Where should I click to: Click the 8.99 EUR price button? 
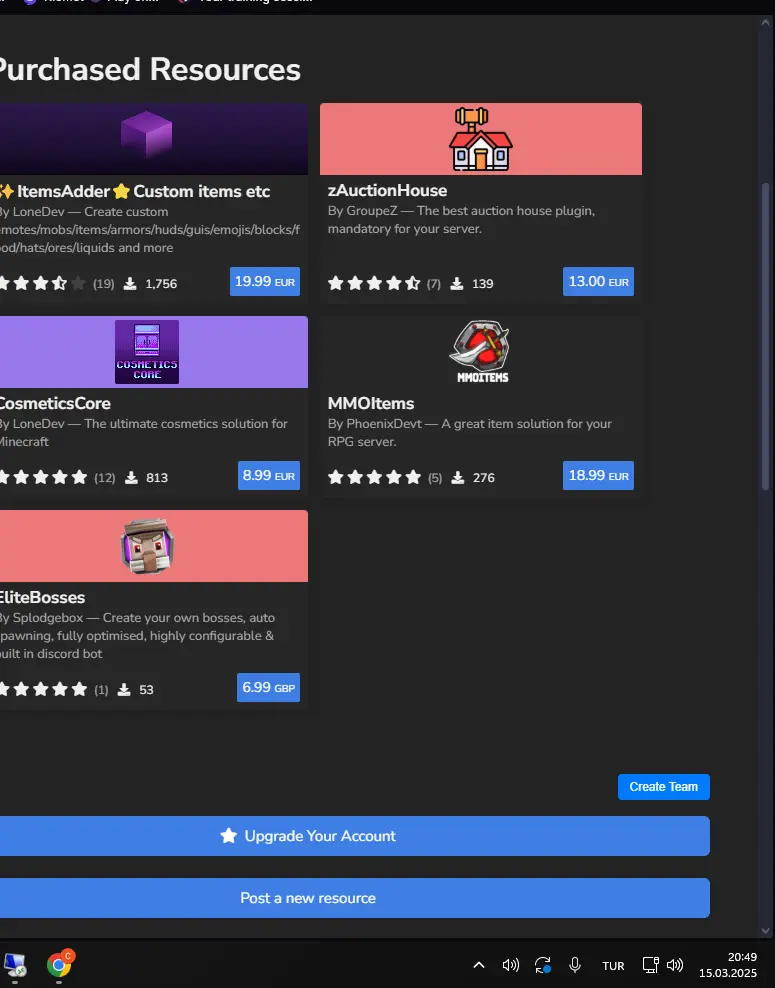coord(268,476)
